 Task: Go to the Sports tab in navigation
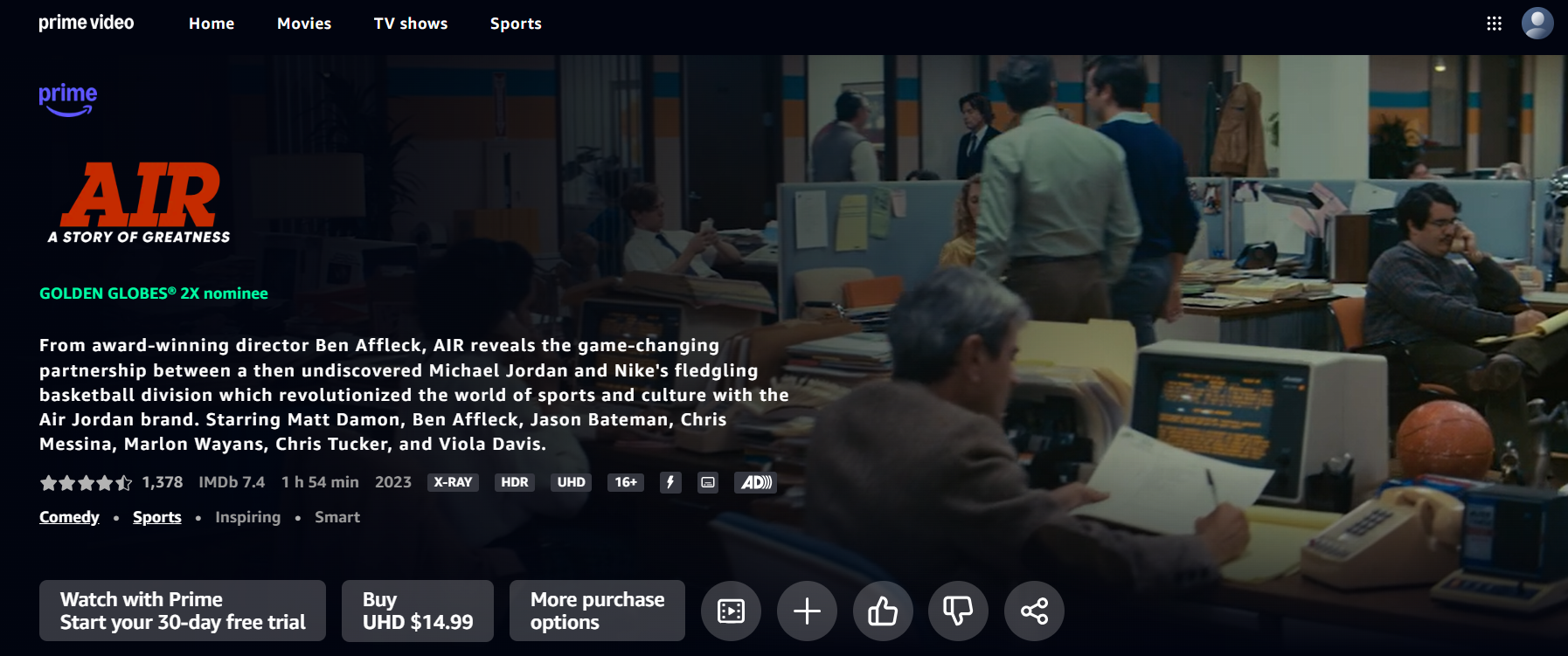click(x=516, y=24)
